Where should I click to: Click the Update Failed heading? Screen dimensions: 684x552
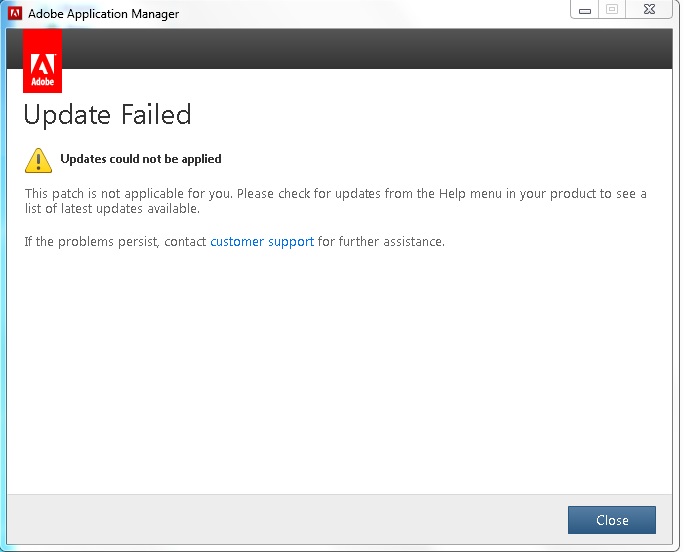tap(107, 115)
